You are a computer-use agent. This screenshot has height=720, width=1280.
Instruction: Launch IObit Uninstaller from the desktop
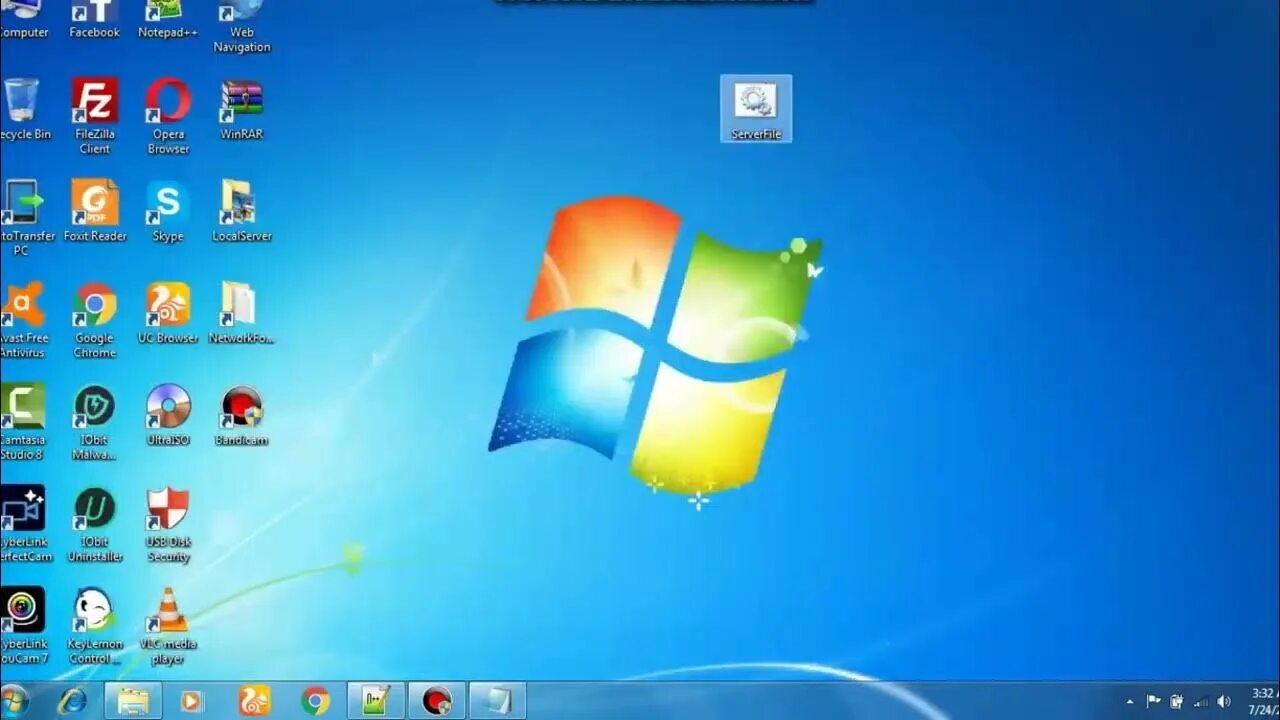click(95, 524)
